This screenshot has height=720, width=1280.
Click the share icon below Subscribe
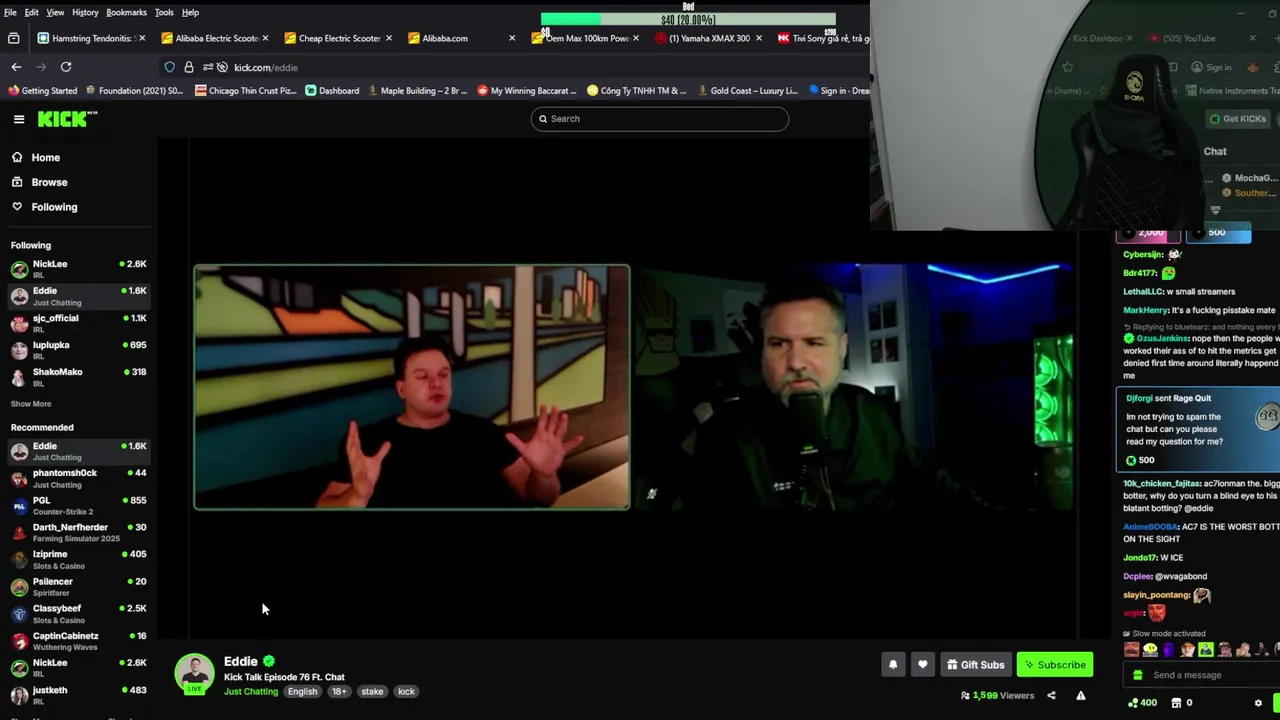point(1051,695)
